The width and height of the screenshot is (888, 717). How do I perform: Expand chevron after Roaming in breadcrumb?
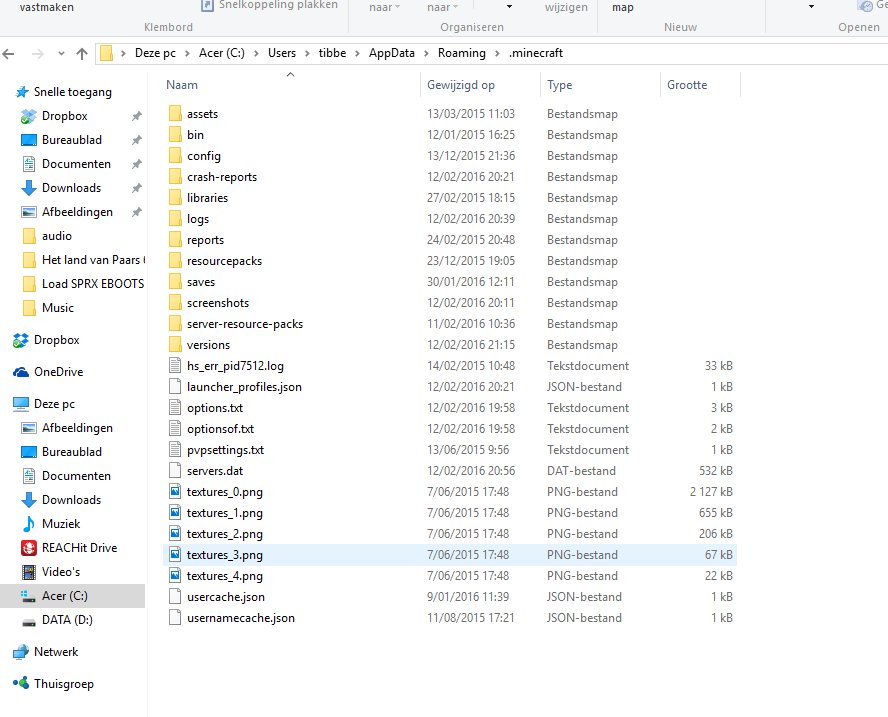497,53
